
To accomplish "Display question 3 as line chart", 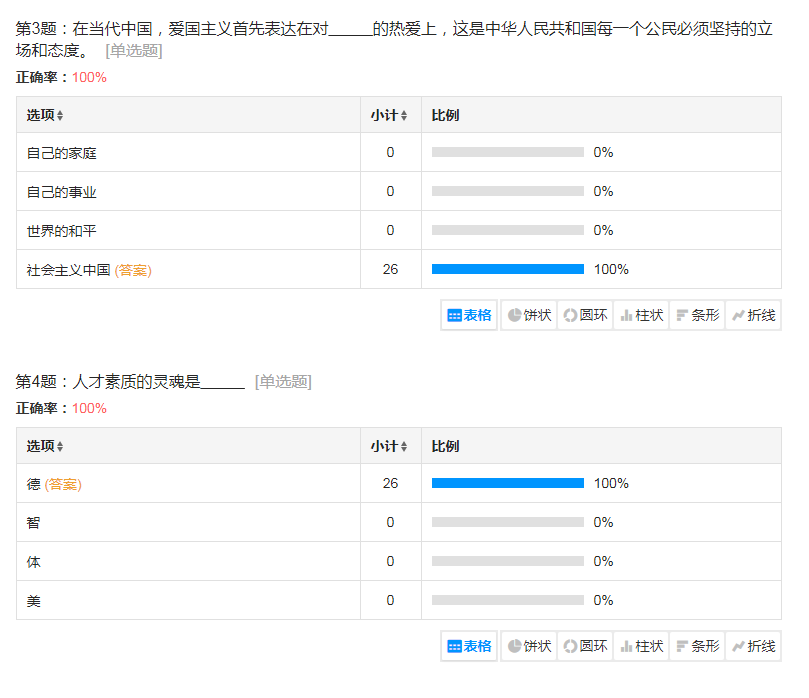I will click(753, 315).
